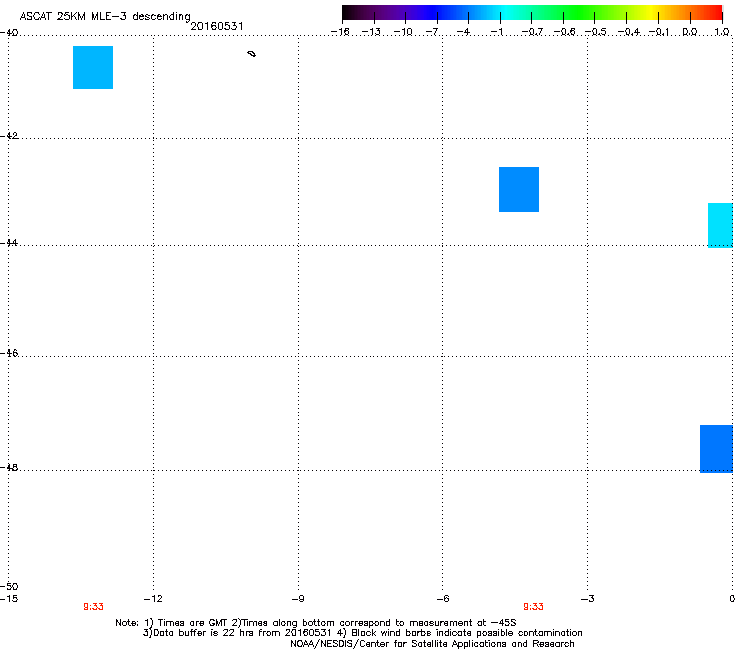Select the 1.0 label at color bar end
The image size is (740, 650).
point(722,32)
